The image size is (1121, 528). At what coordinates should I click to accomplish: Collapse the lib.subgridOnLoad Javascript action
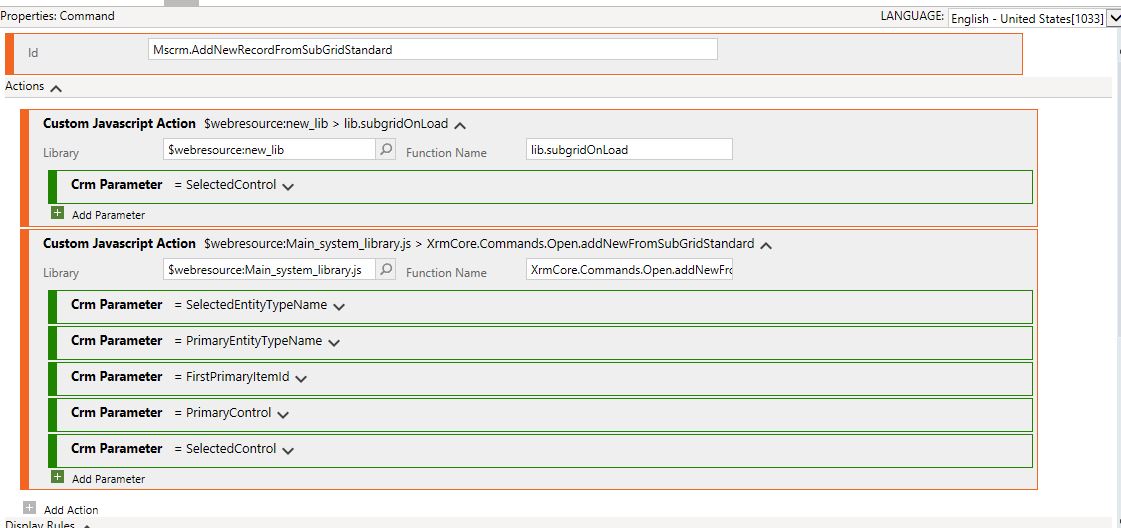460,125
